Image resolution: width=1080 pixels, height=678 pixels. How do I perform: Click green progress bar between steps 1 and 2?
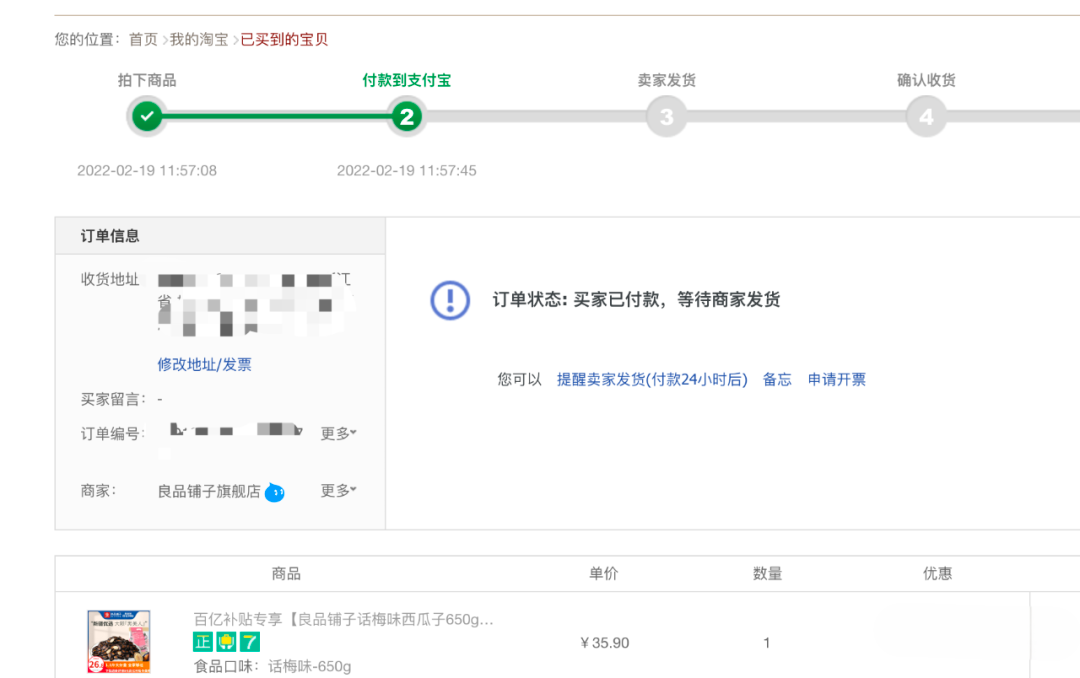(276, 116)
